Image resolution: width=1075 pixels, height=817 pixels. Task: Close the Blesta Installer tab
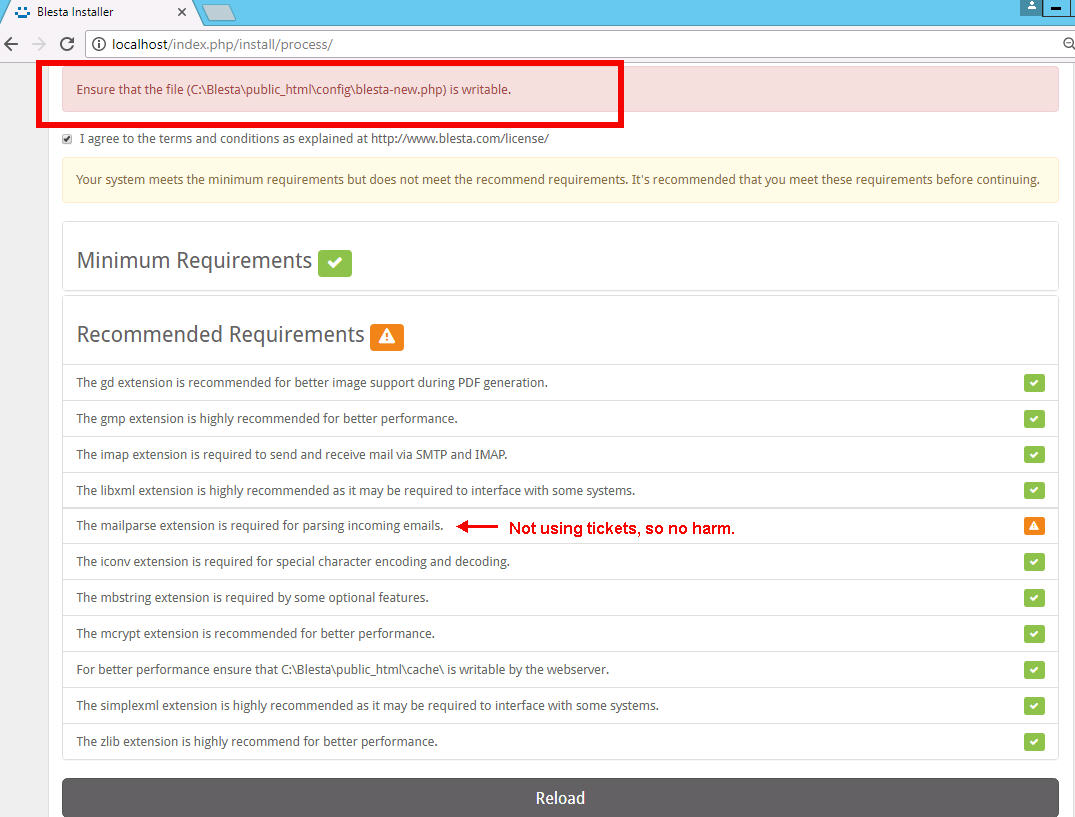click(x=182, y=12)
